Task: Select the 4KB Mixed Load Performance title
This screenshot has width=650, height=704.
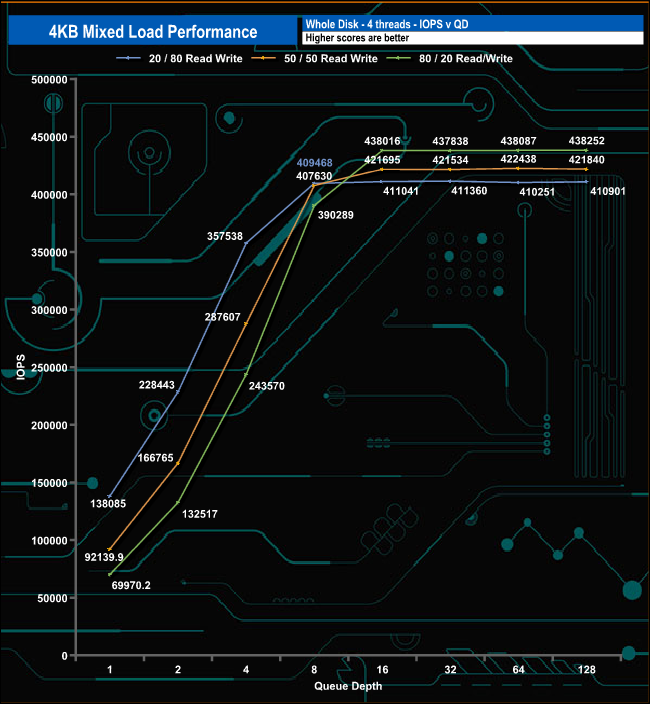Action: (153, 32)
